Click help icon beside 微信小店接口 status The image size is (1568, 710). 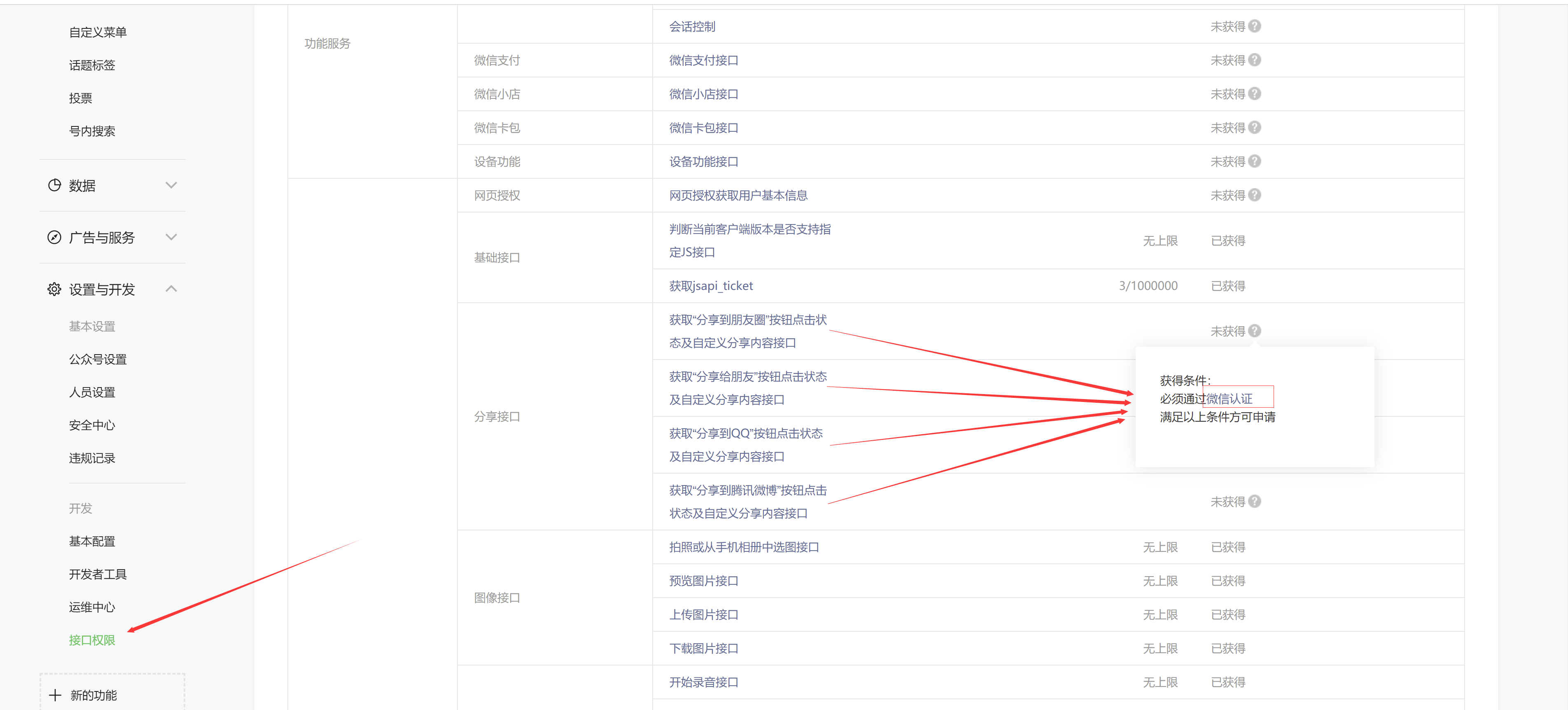[x=1254, y=94]
